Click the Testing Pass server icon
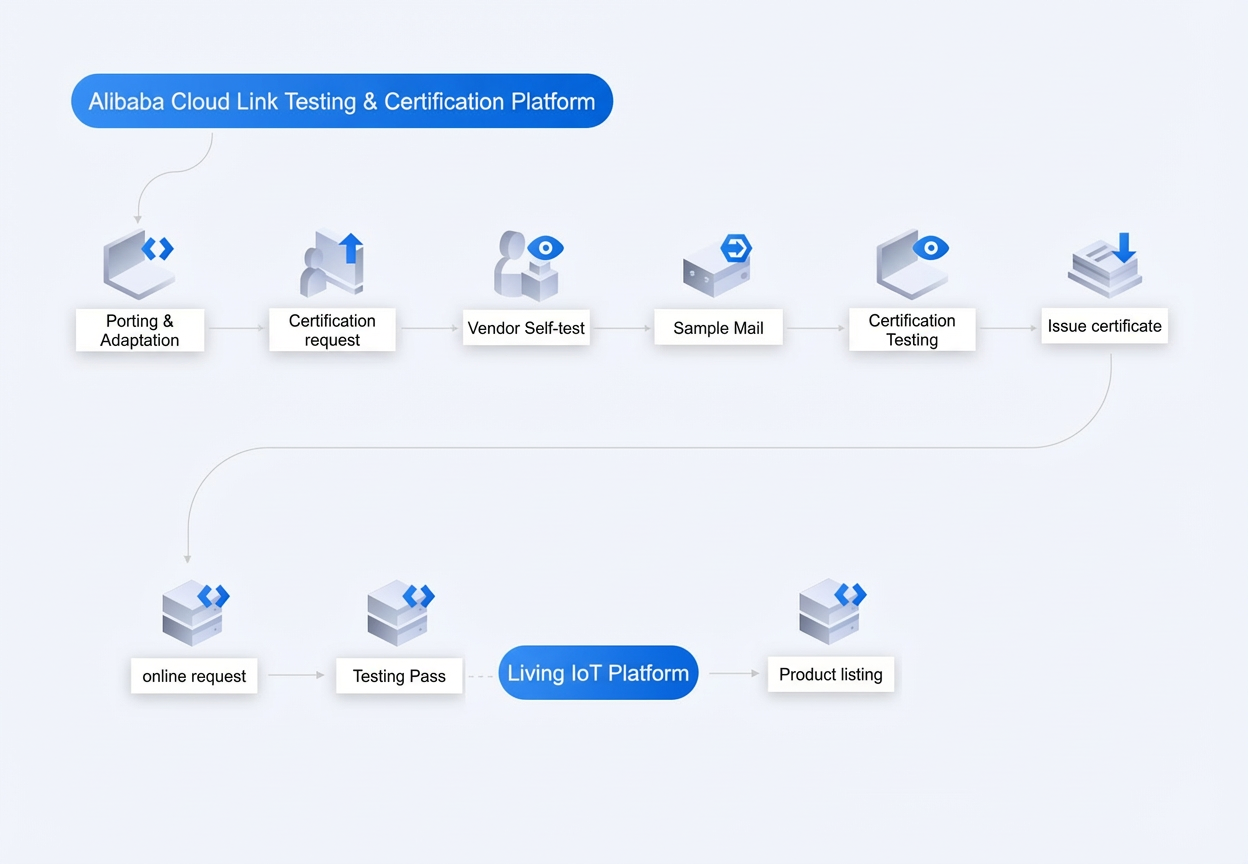Screen dimensions: 1248x864 (400, 612)
